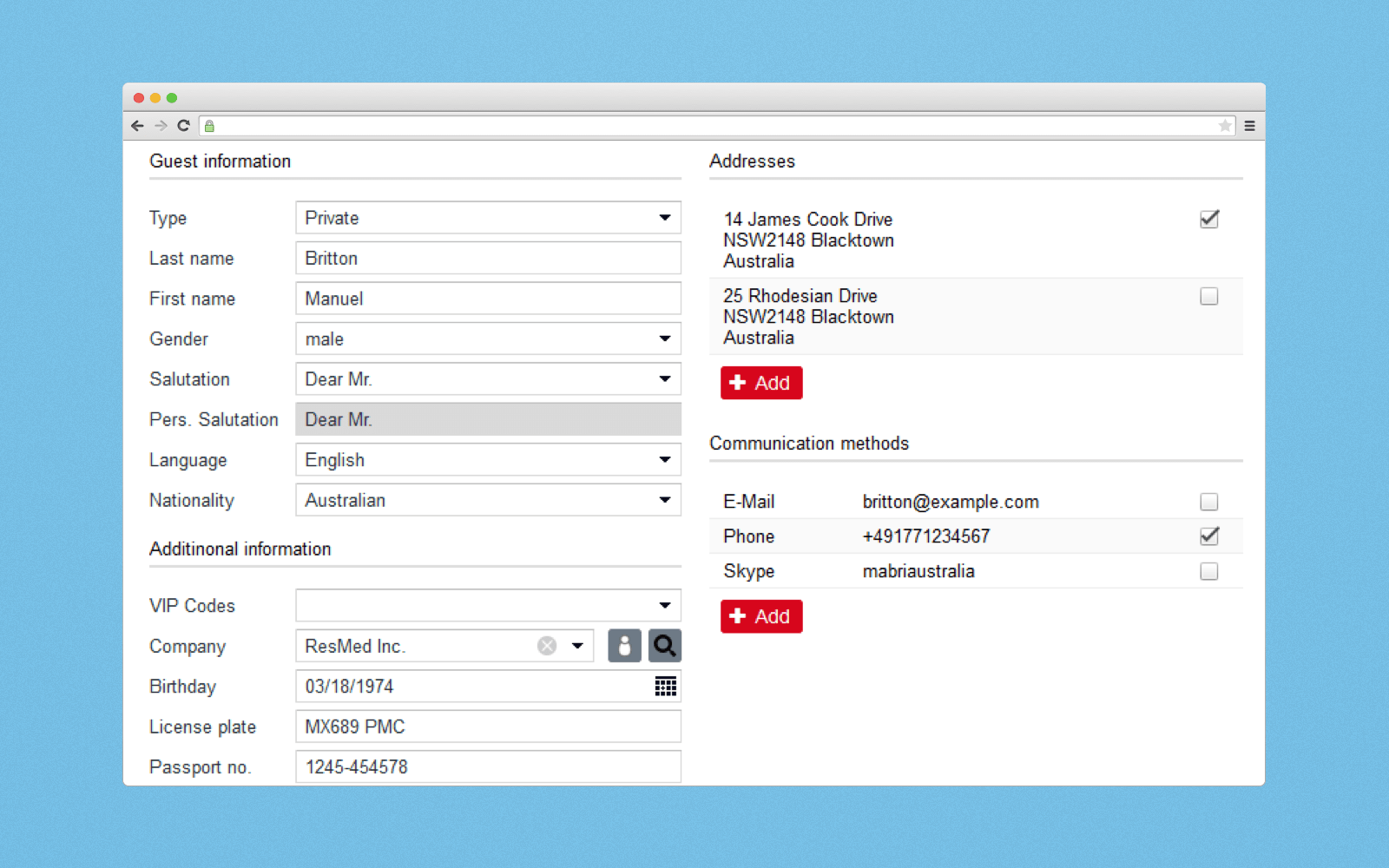Check the 25 Rhodesian Drive address
Viewport: 1389px width, 868px height.
tap(1209, 296)
